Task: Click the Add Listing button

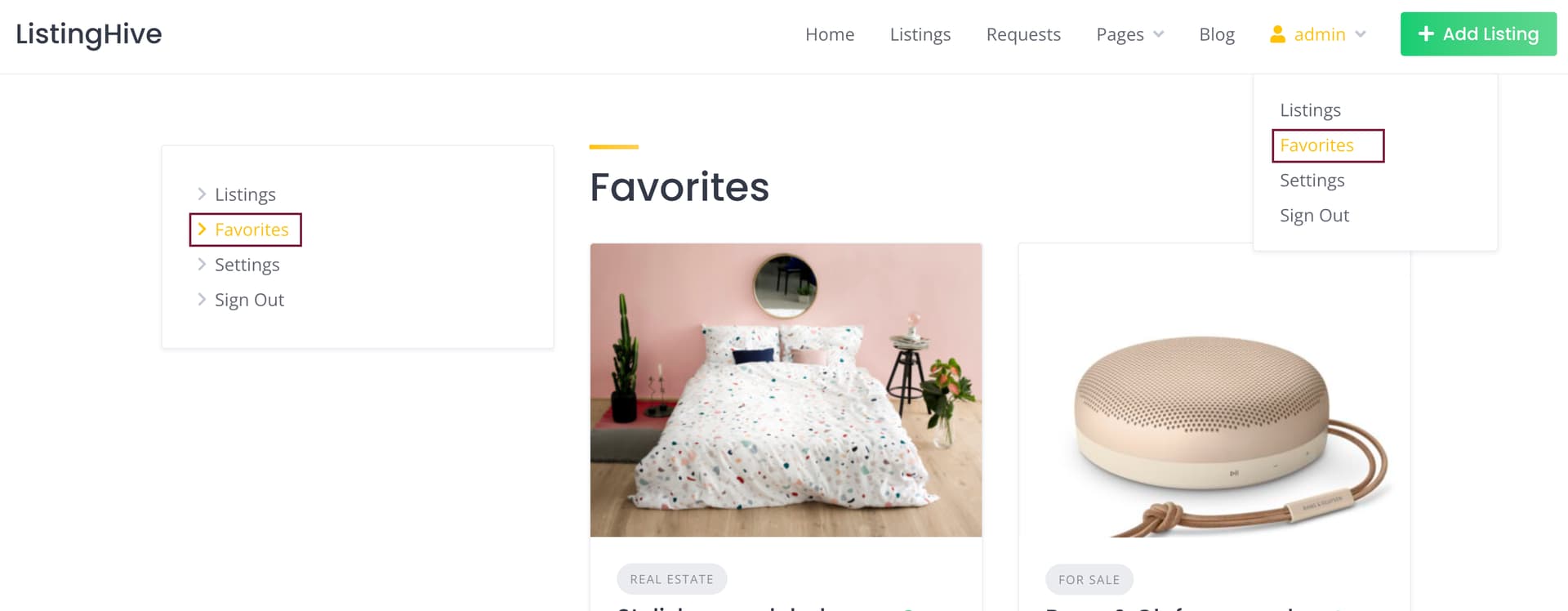Action: (x=1478, y=34)
